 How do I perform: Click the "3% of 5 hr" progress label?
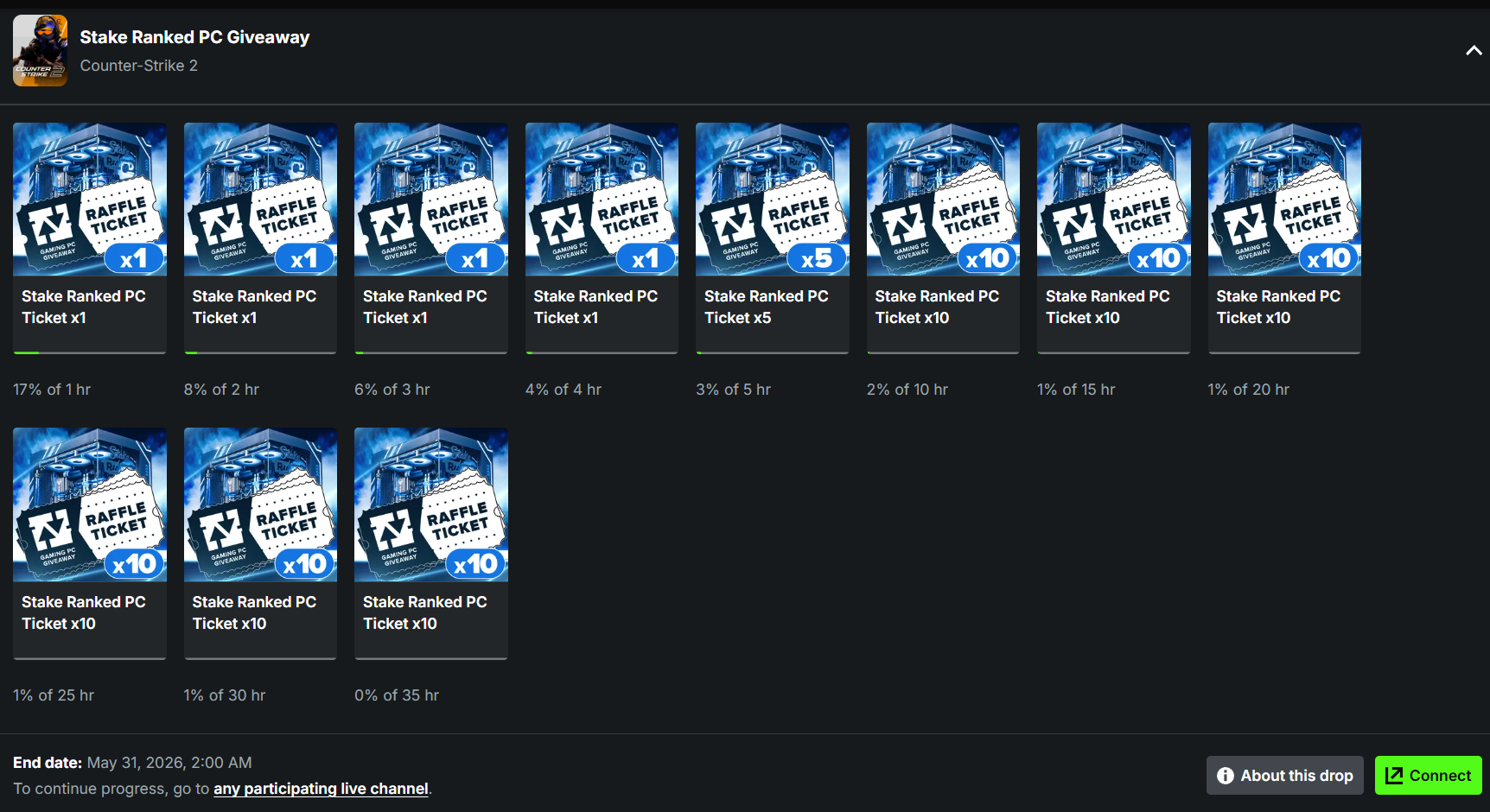click(734, 390)
